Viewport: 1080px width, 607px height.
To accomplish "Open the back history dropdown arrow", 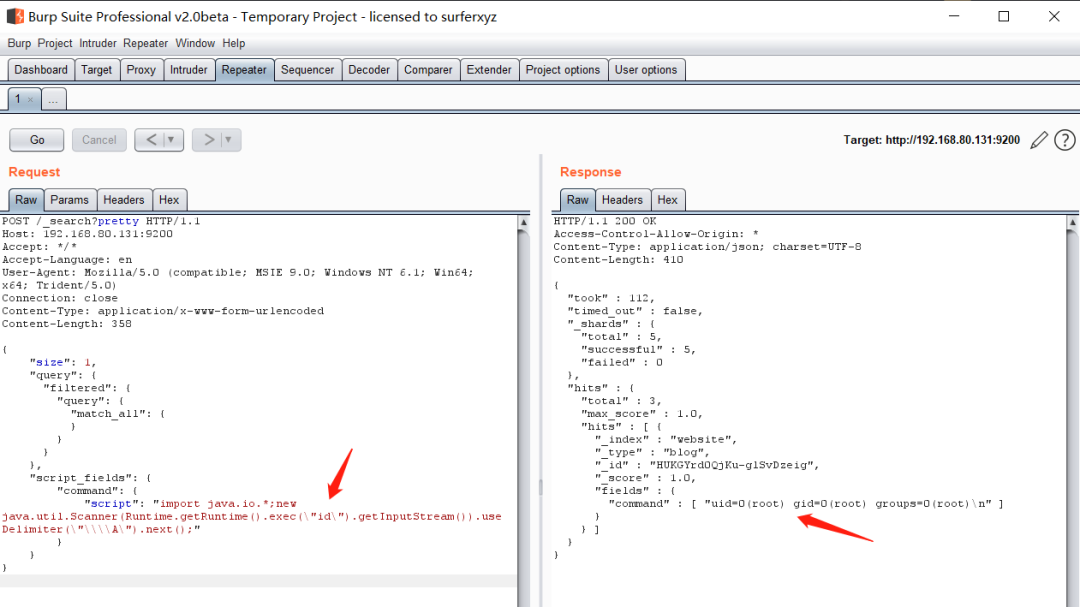I will point(172,140).
